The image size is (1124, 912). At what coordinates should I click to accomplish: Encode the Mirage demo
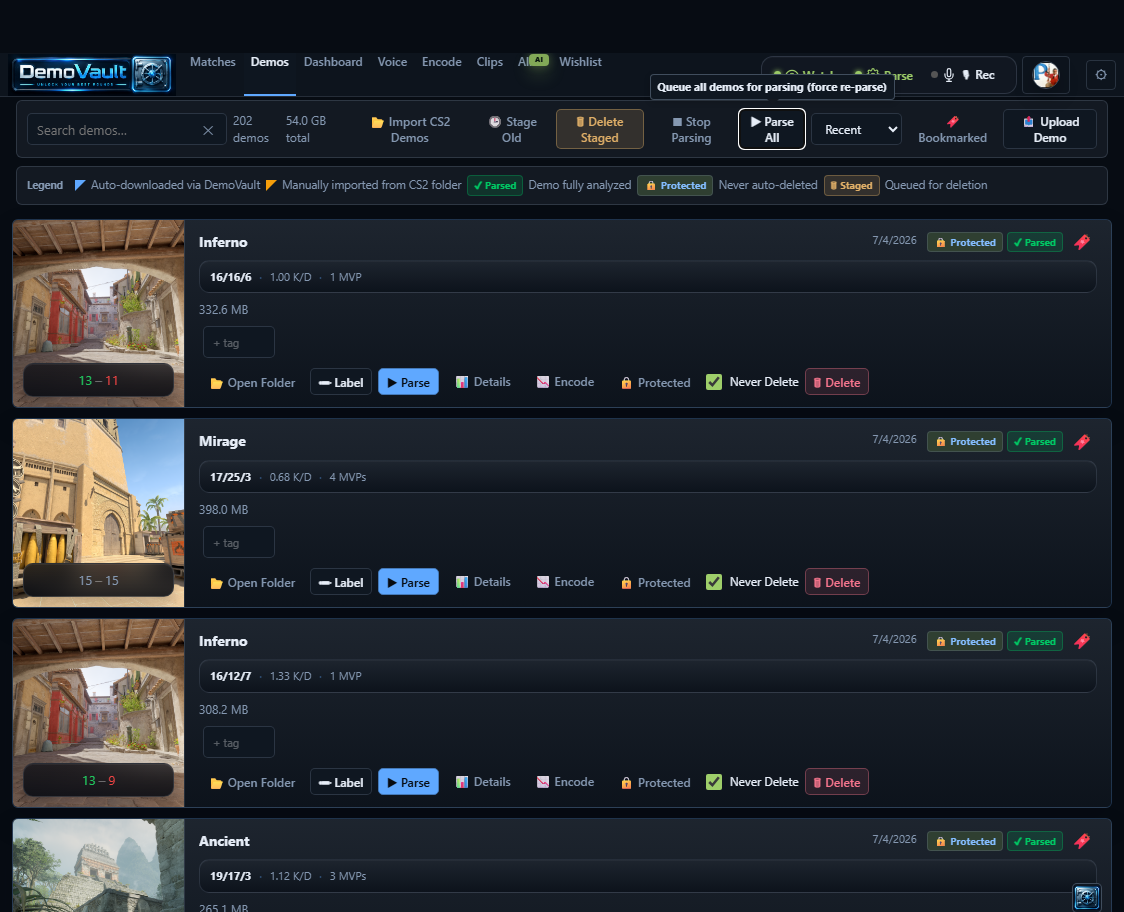(566, 582)
